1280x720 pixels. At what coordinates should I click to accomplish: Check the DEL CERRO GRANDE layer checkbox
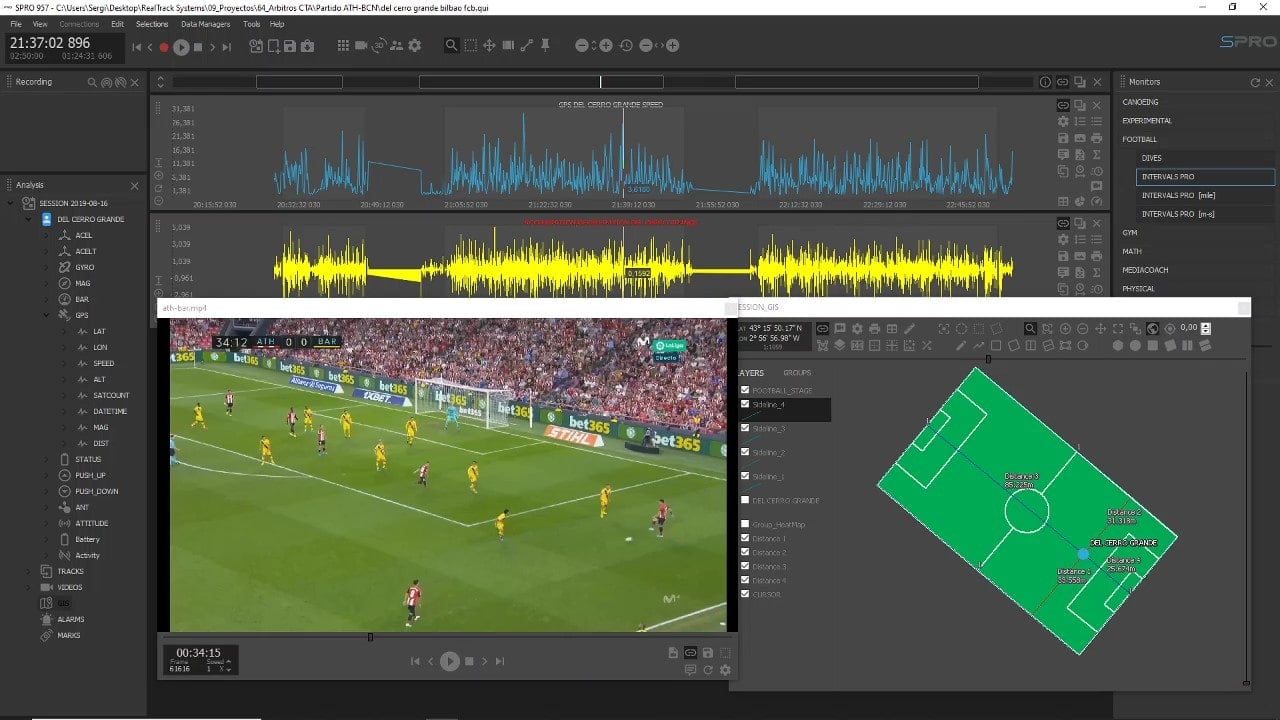(x=745, y=500)
